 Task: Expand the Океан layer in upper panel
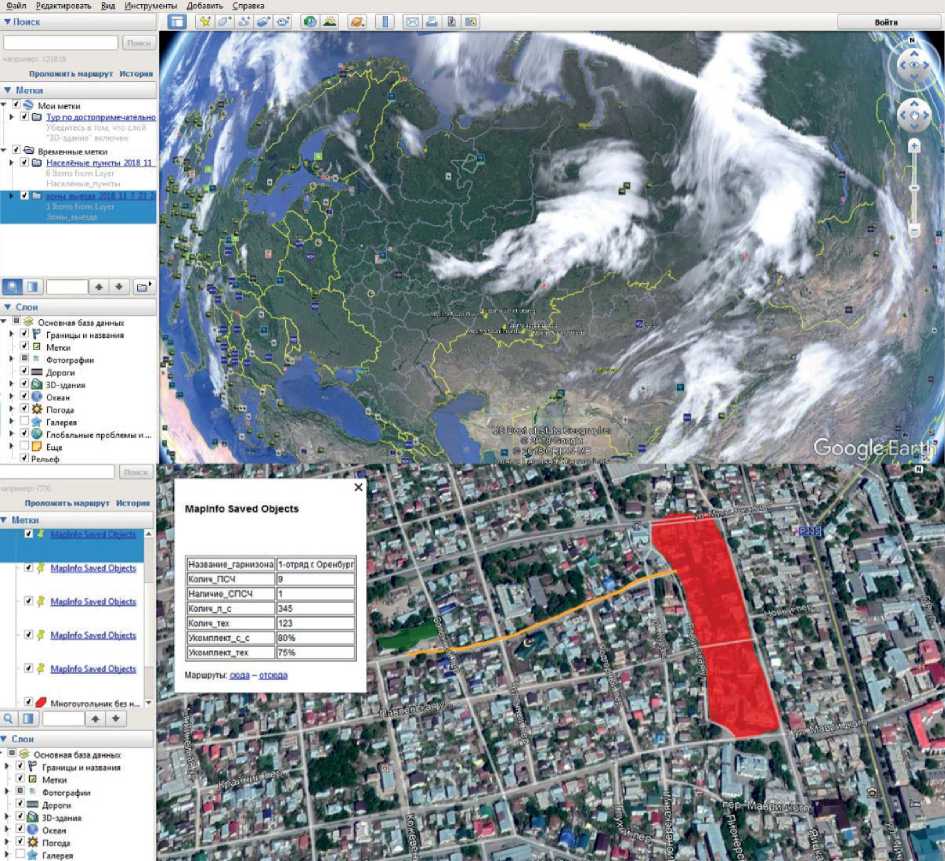pyautogui.click(x=11, y=397)
